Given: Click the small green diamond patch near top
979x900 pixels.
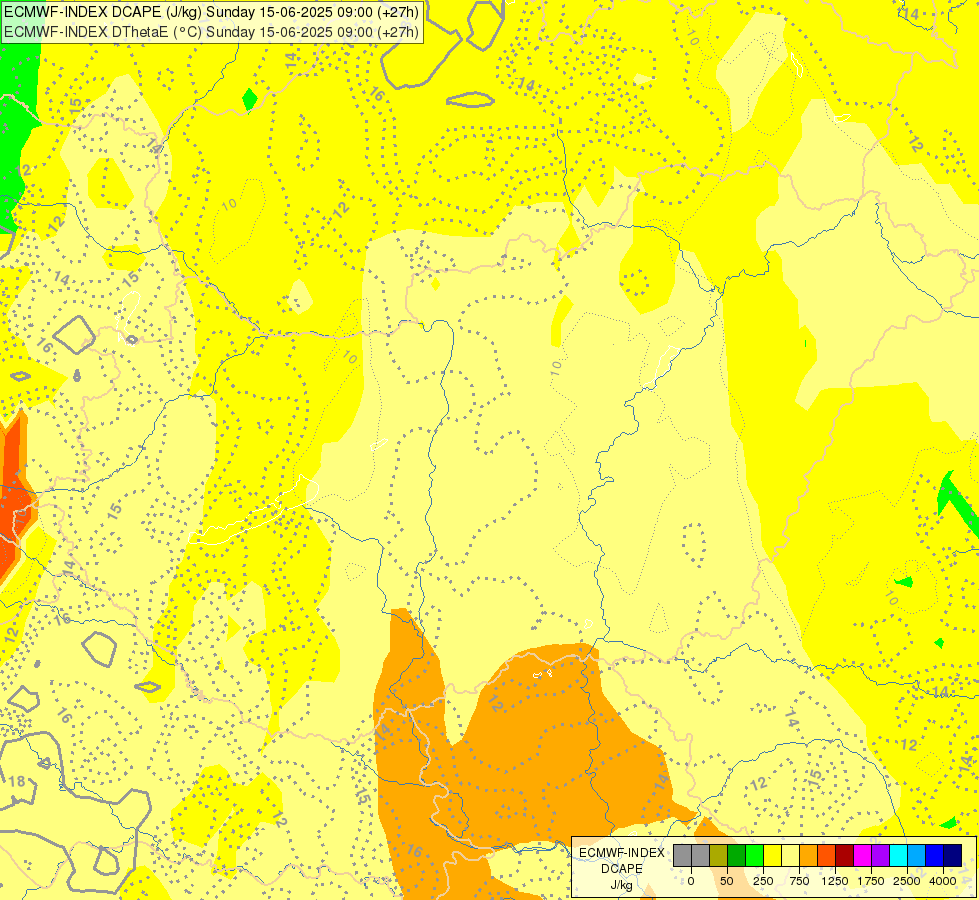Looking at the screenshot, I should pos(250,99).
